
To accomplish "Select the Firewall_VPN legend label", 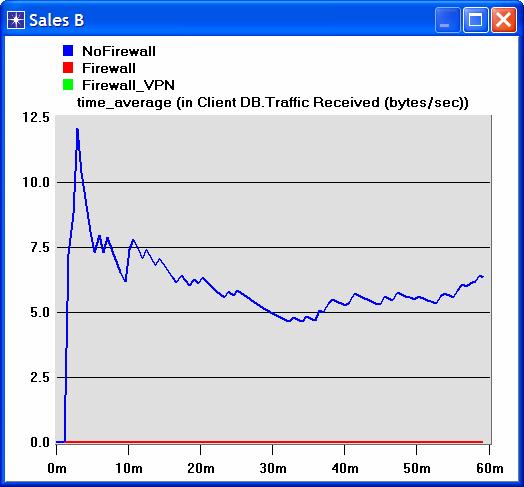I will (x=129, y=86).
